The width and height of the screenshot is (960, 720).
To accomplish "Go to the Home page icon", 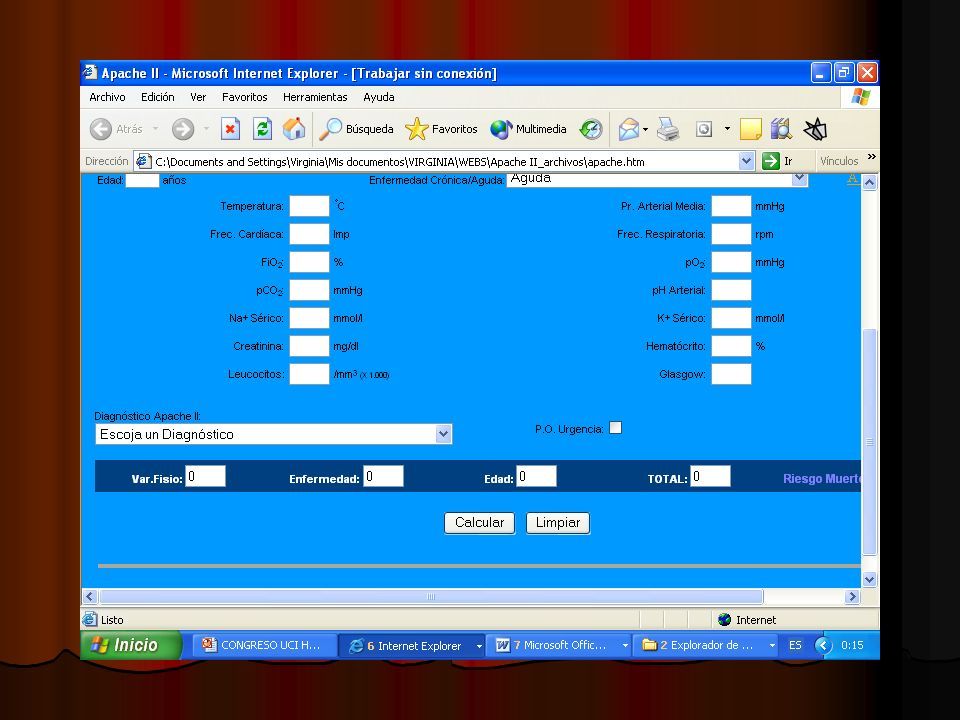I will click(294, 129).
